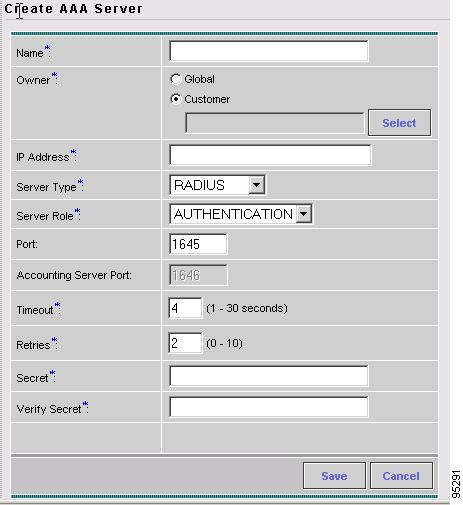Click the Port field showing 1645

(x=198, y=244)
